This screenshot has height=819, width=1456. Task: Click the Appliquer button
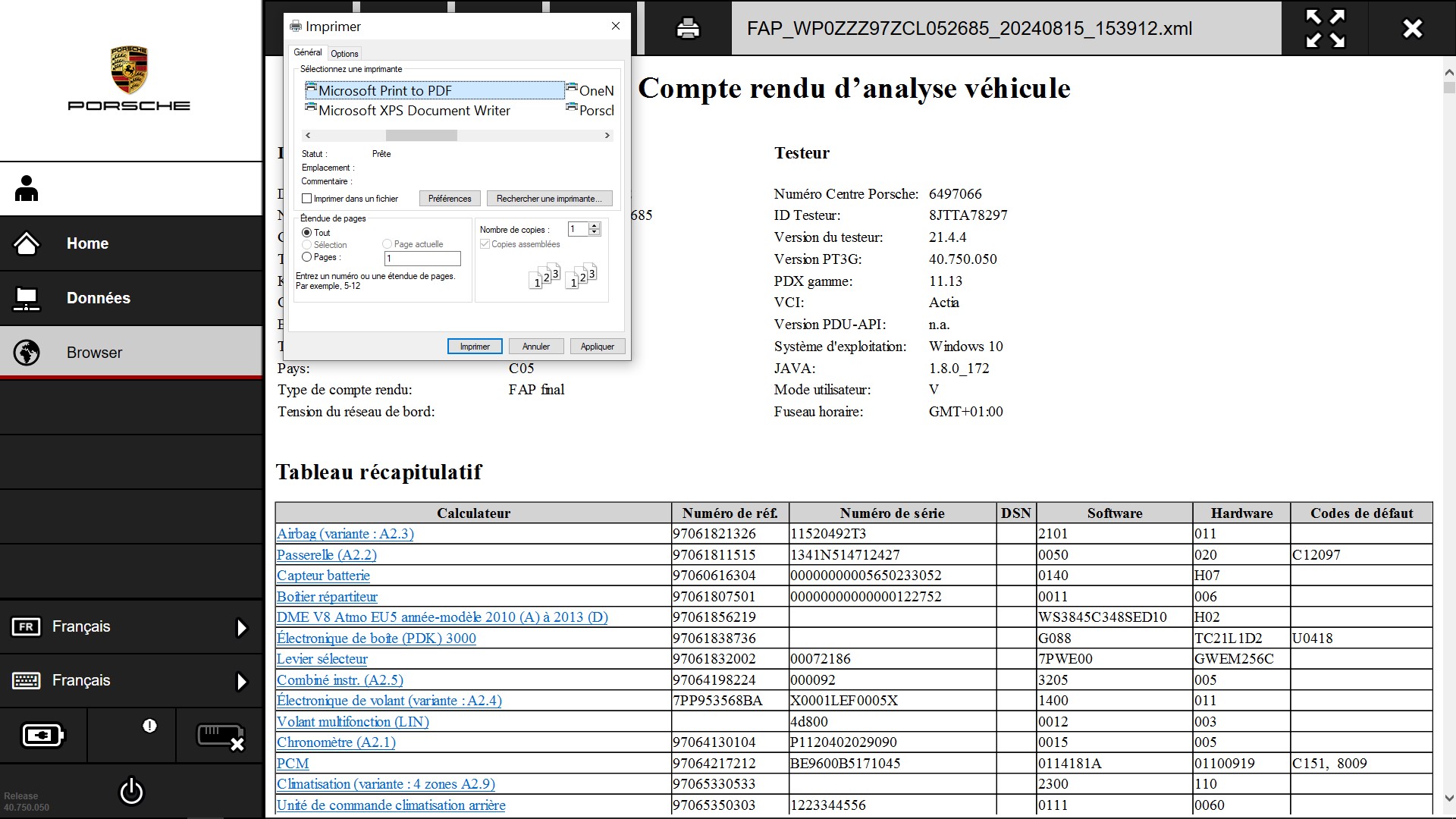[598, 347]
